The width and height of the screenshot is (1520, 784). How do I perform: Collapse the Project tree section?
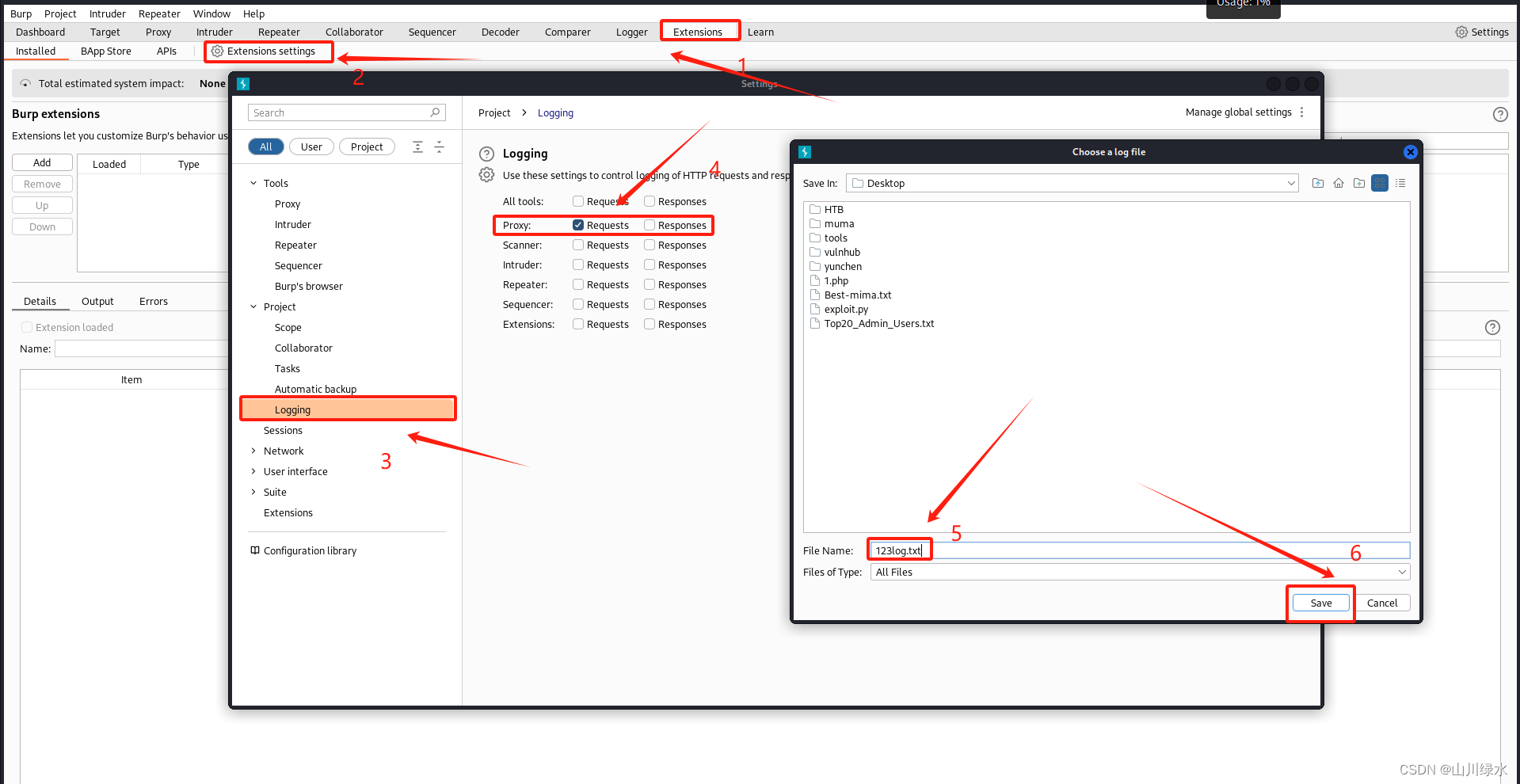point(253,306)
